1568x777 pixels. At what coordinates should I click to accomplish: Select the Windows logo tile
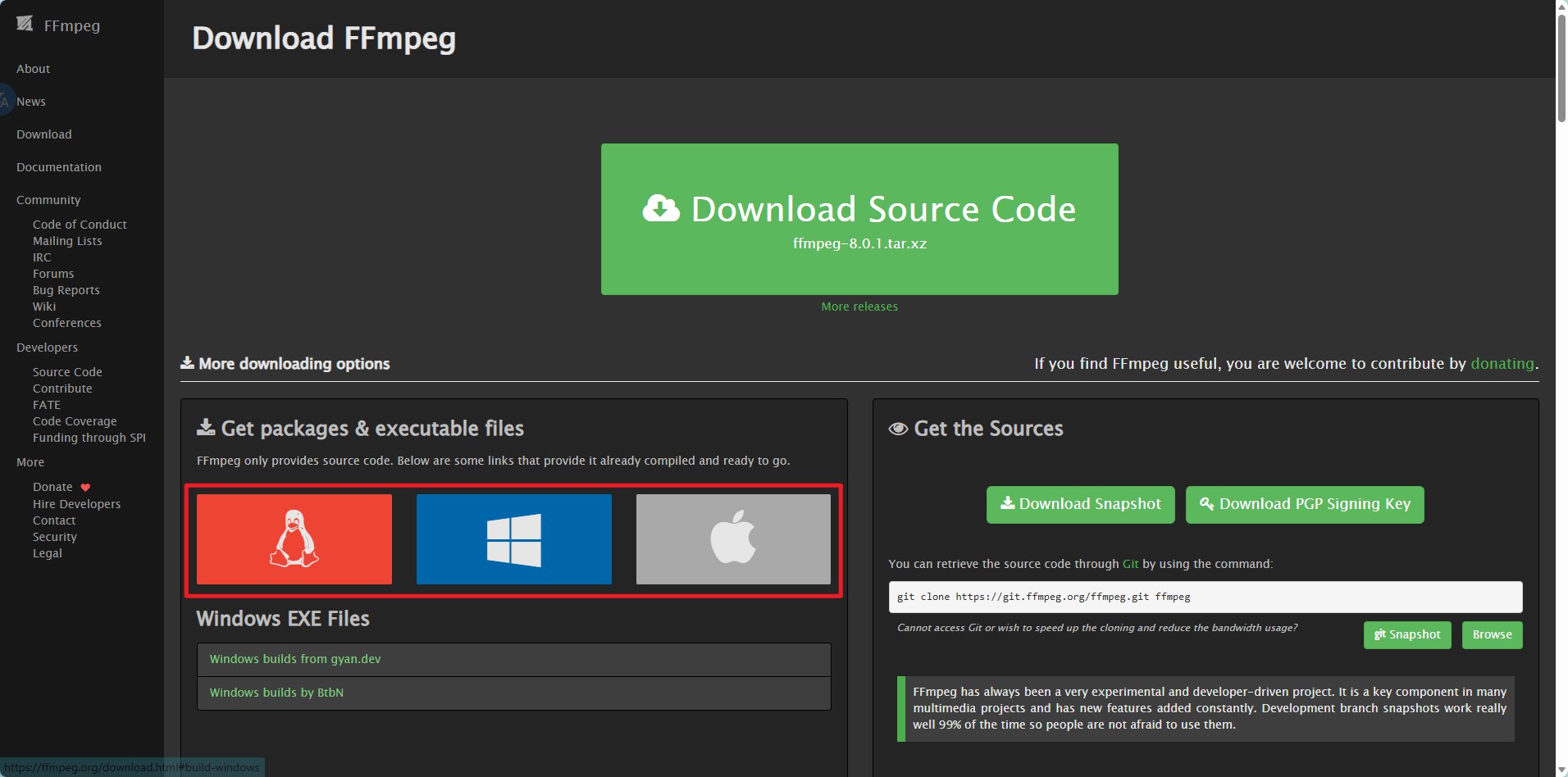point(513,538)
